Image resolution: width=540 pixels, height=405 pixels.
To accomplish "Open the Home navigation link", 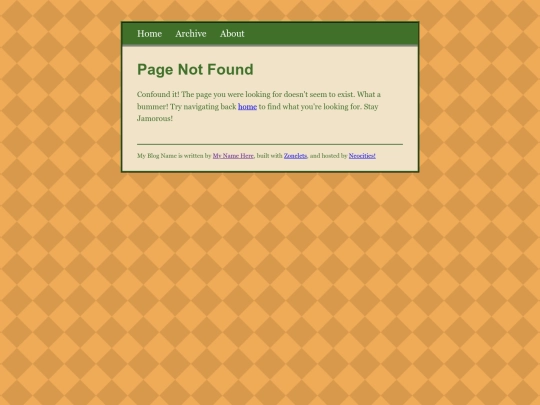I will tap(149, 34).
